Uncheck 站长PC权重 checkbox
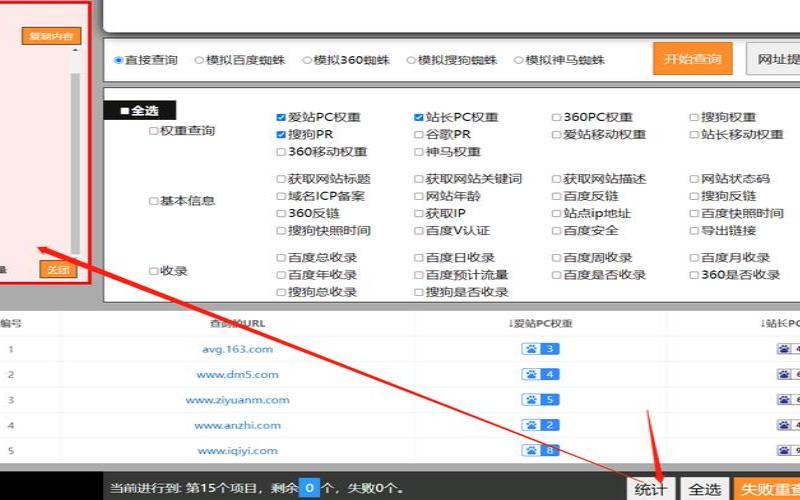 [x=419, y=117]
